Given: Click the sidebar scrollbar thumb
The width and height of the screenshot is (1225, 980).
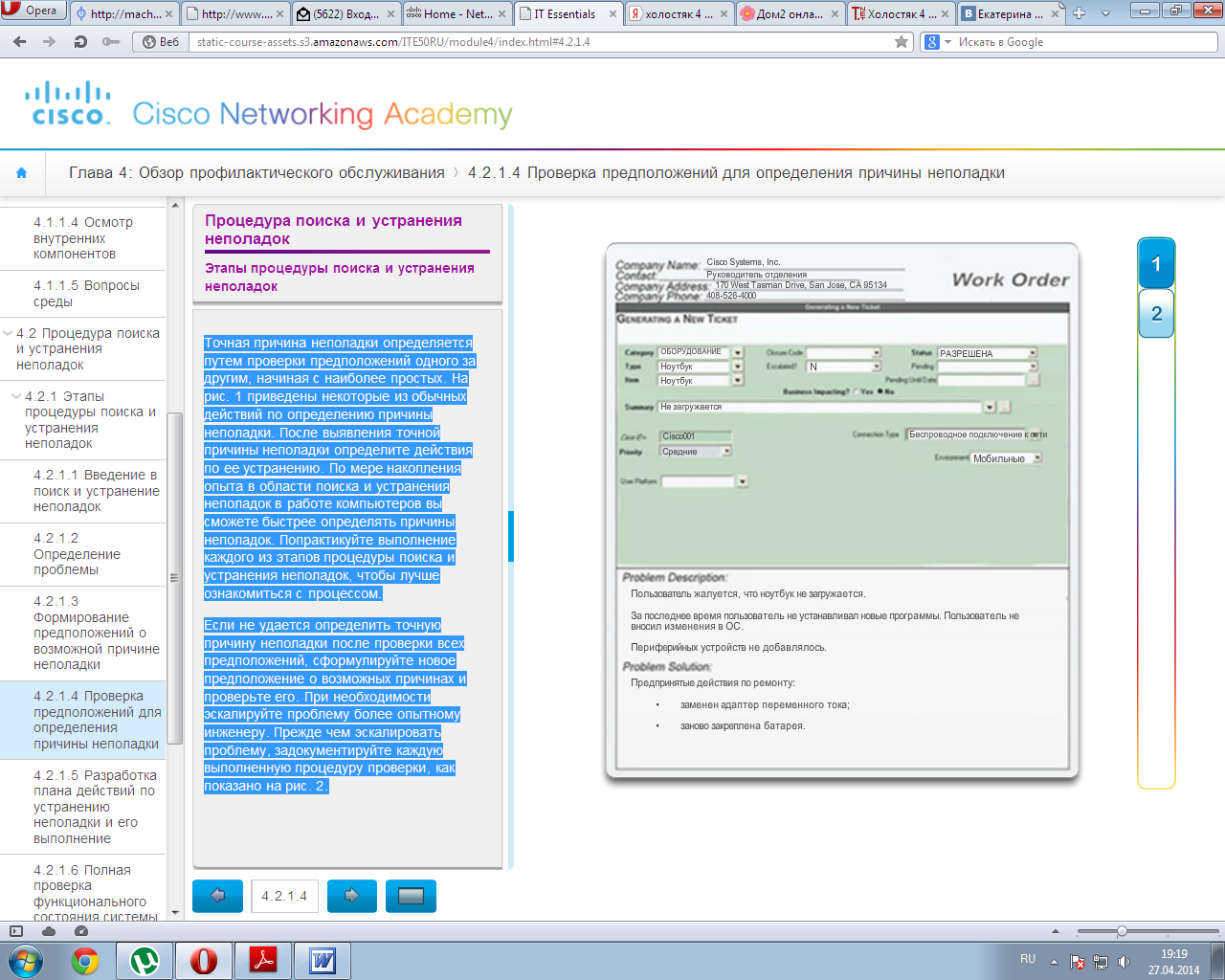Looking at the screenshot, I should (x=174, y=578).
